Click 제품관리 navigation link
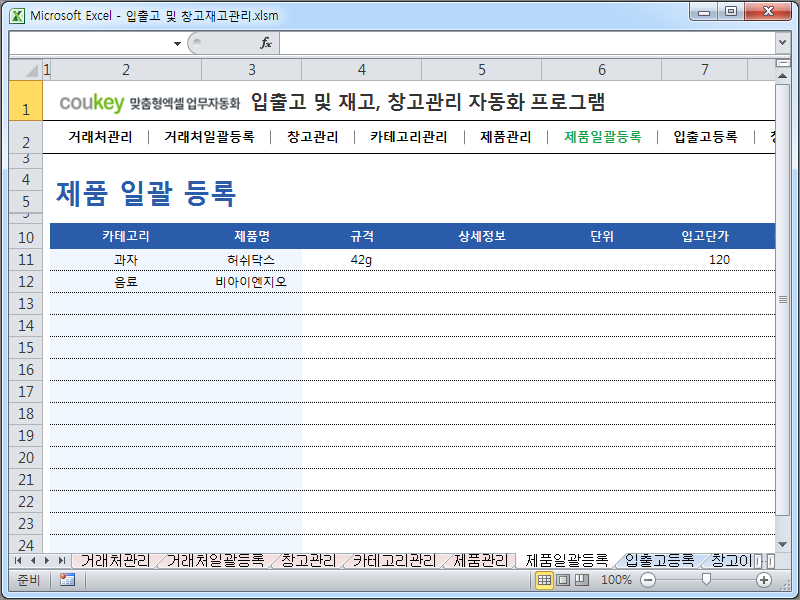The width and height of the screenshot is (800, 600). [505, 137]
